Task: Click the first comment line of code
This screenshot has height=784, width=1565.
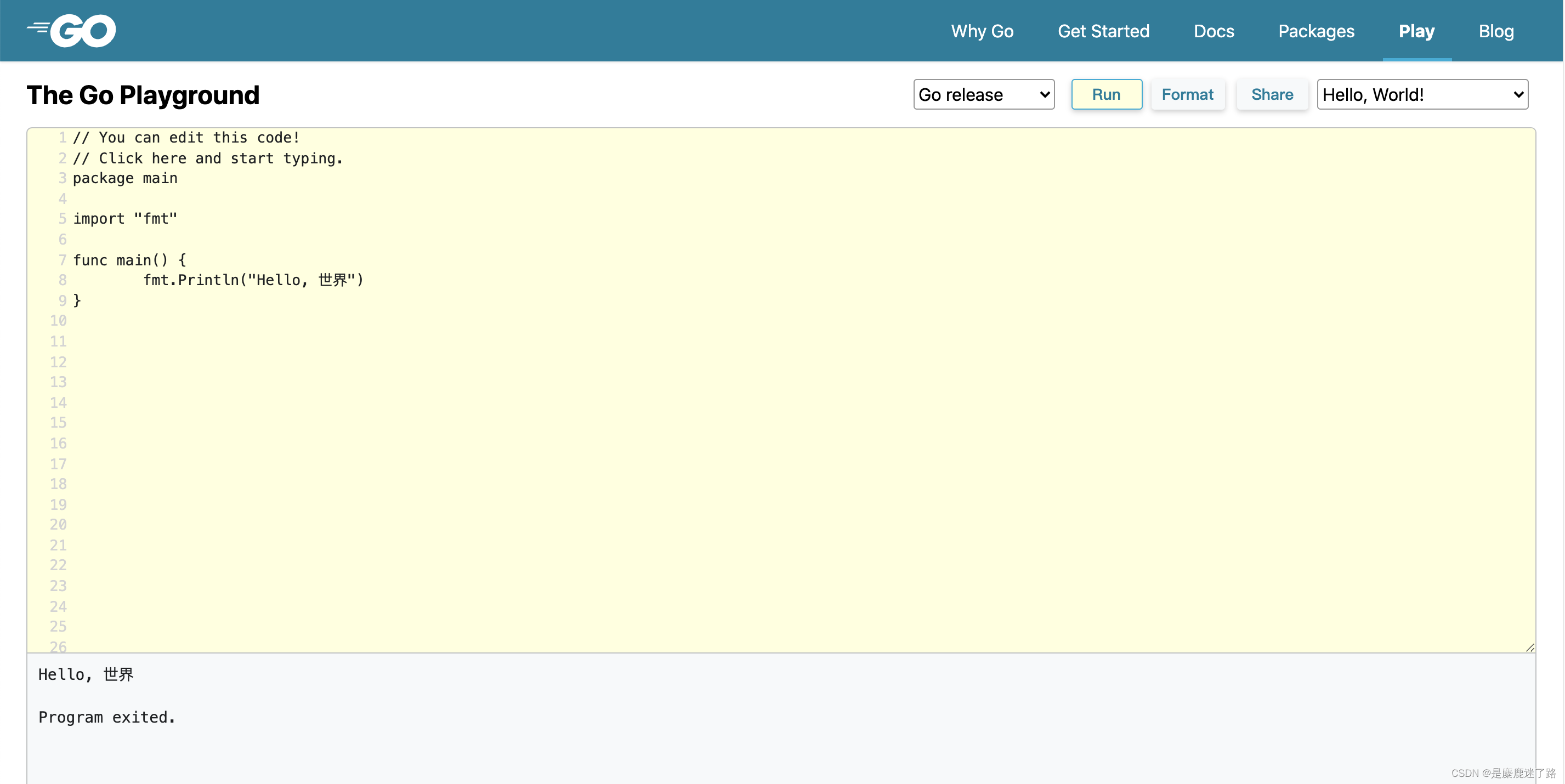Action: 186,137
